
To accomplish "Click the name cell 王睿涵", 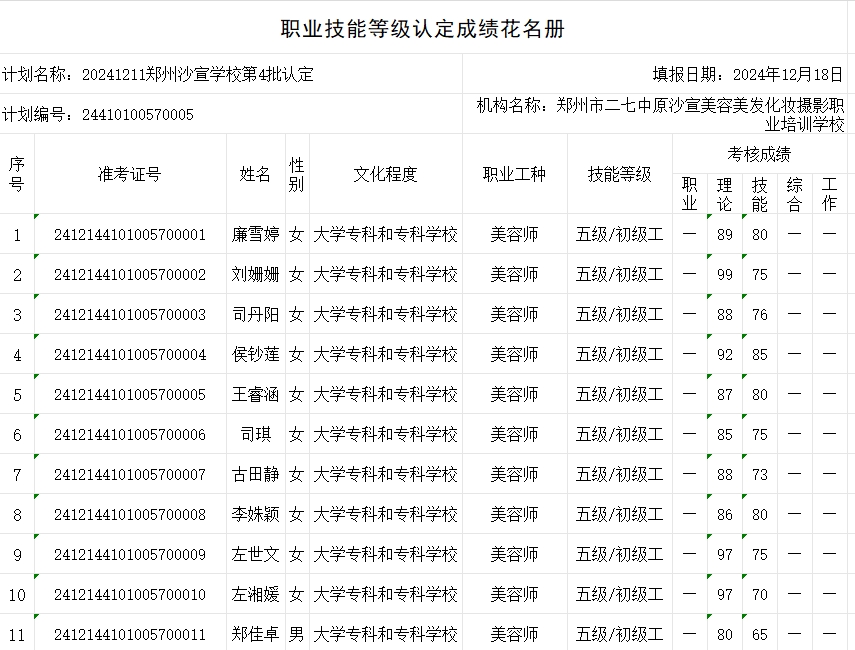I will (255, 395).
